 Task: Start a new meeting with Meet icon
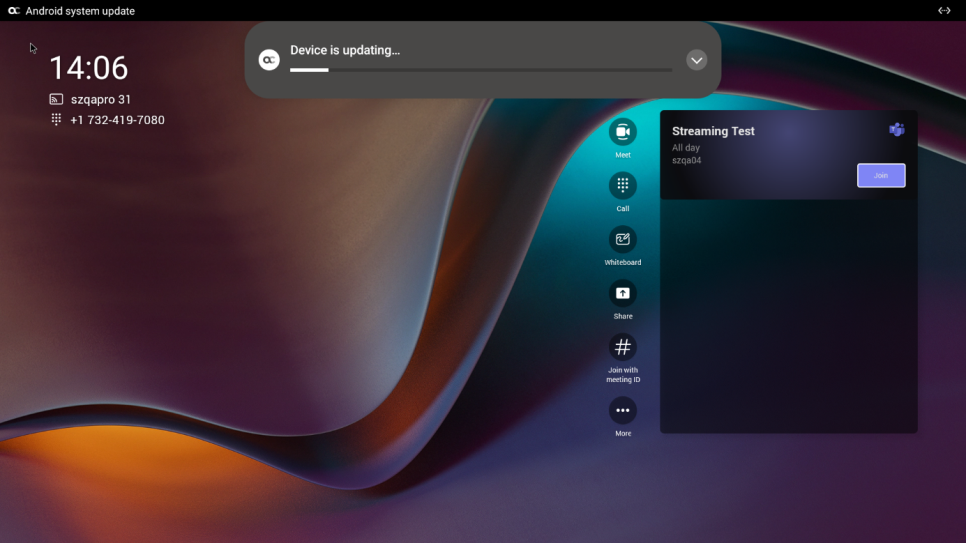click(x=622, y=132)
